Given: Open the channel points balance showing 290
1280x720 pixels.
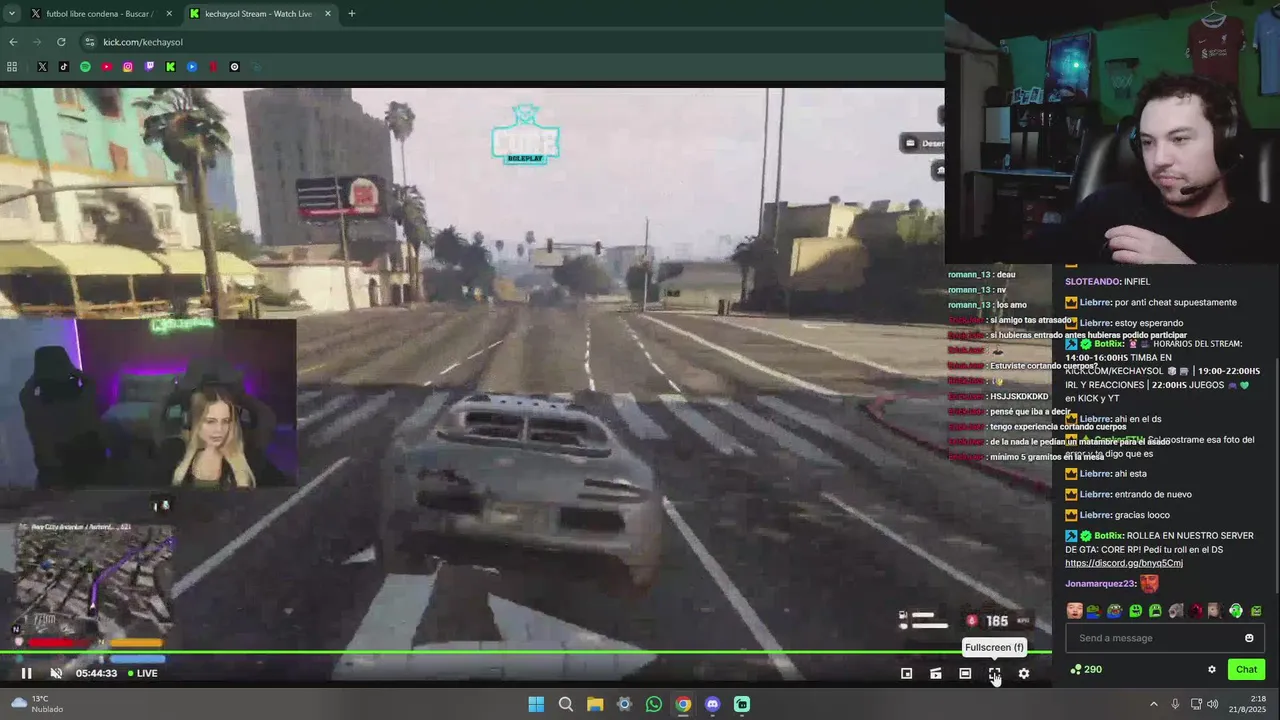Looking at the screenshot, I should click(x=1086, y=669).
